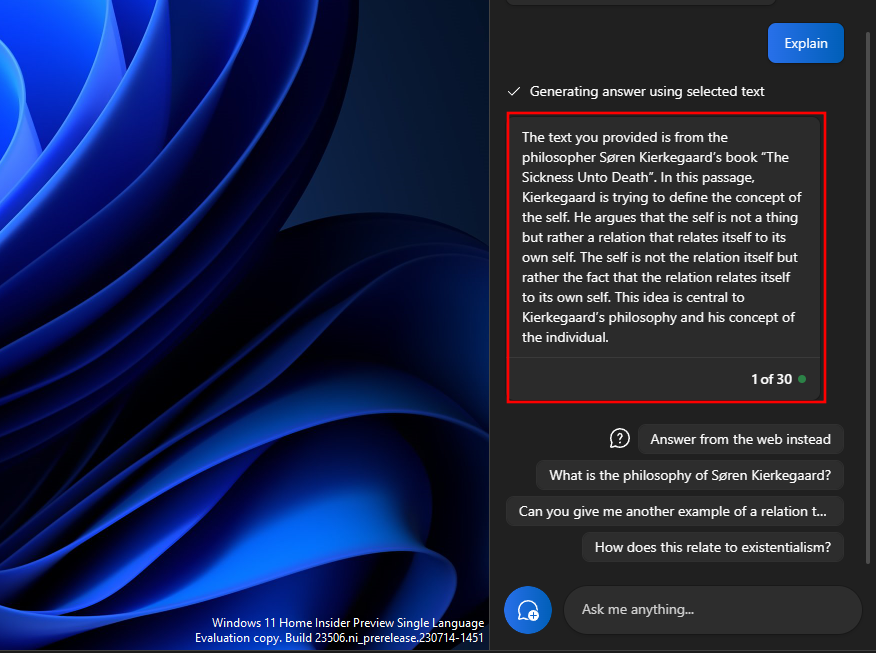Click the checkmark icon beside Generating answer
This screenshot has width=876, height=653.
tap(514, 91)
